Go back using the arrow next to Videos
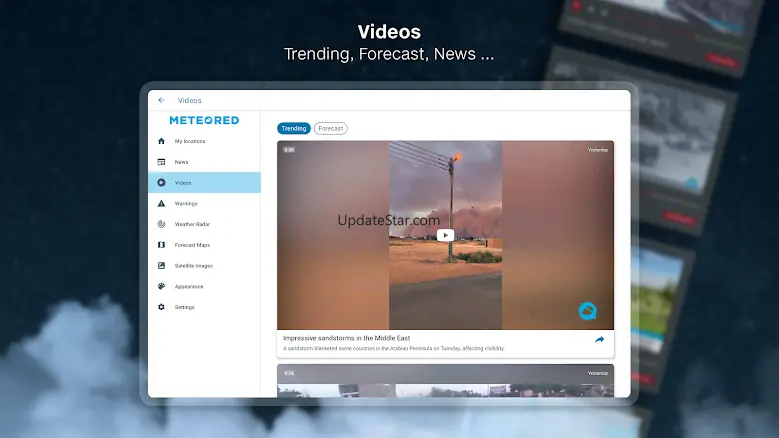 tap(161, 100)
